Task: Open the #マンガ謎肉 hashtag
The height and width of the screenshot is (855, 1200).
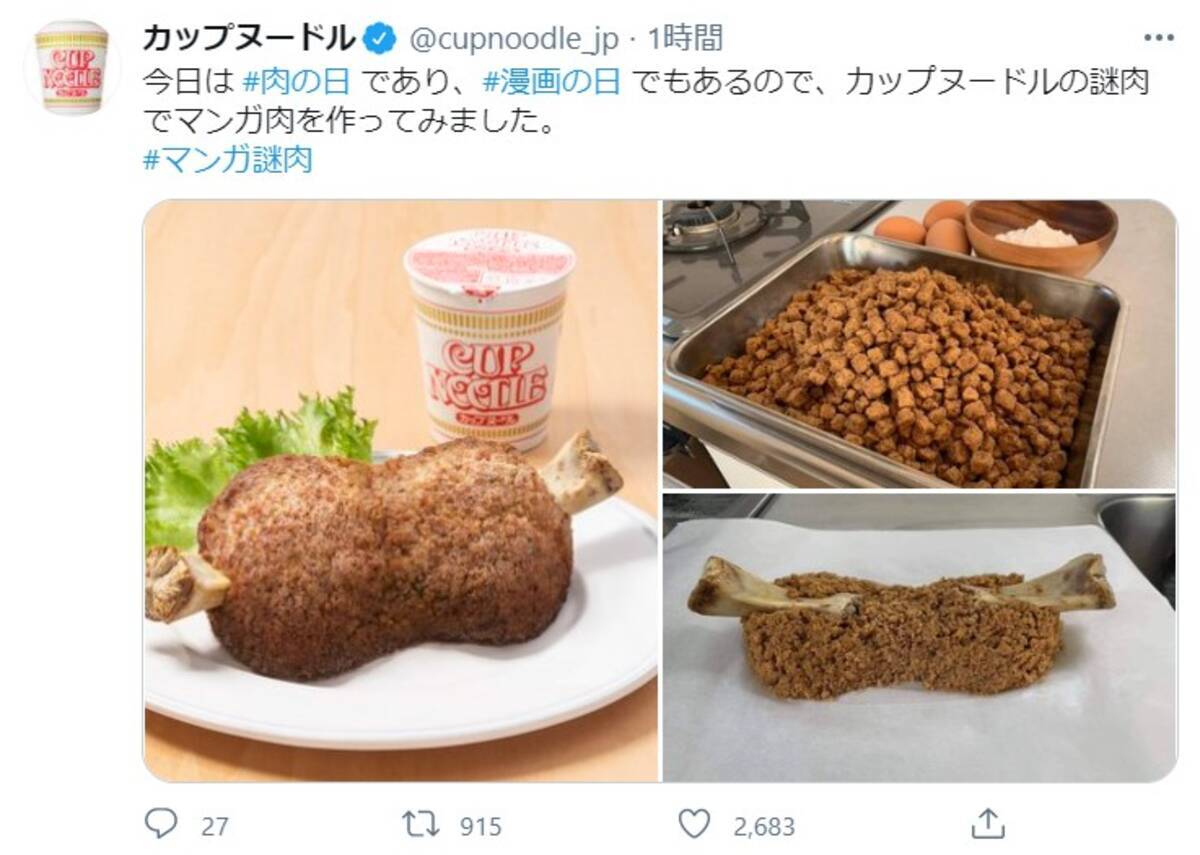Action: [228, 160]
